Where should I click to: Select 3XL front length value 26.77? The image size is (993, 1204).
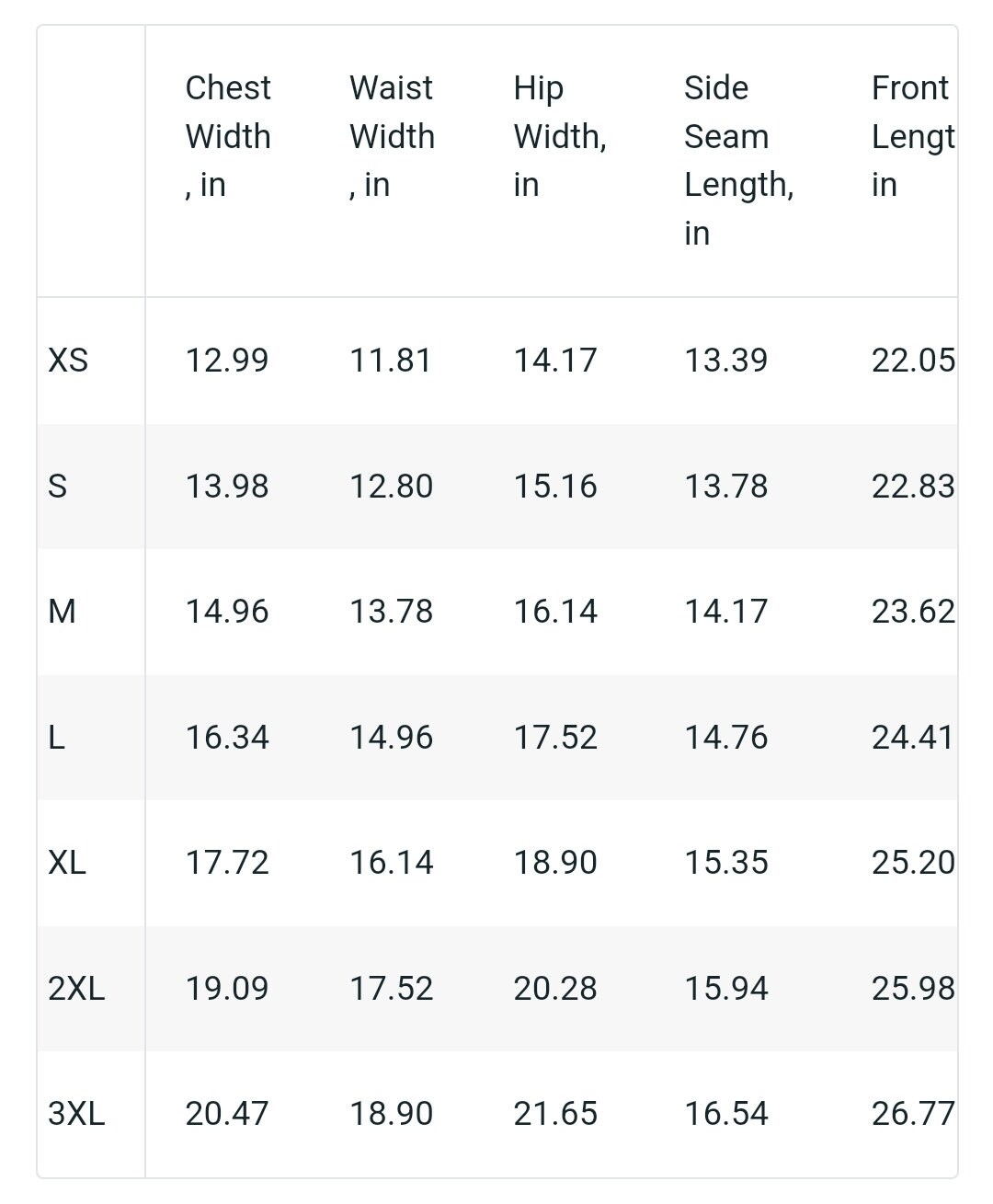click(x=913, y=1113)
